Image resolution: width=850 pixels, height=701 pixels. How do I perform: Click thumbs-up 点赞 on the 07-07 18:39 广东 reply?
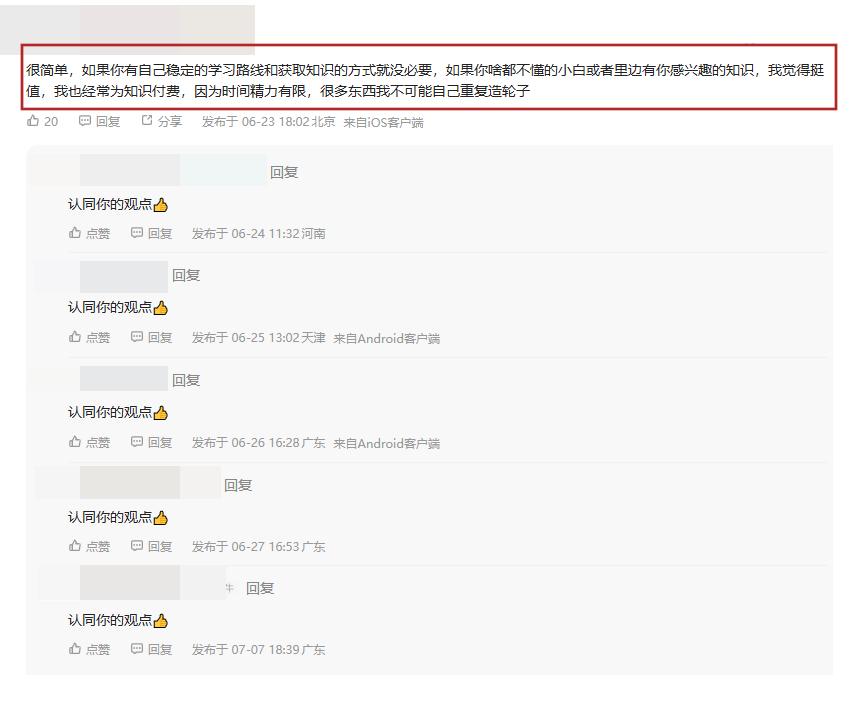click(89, 649)
